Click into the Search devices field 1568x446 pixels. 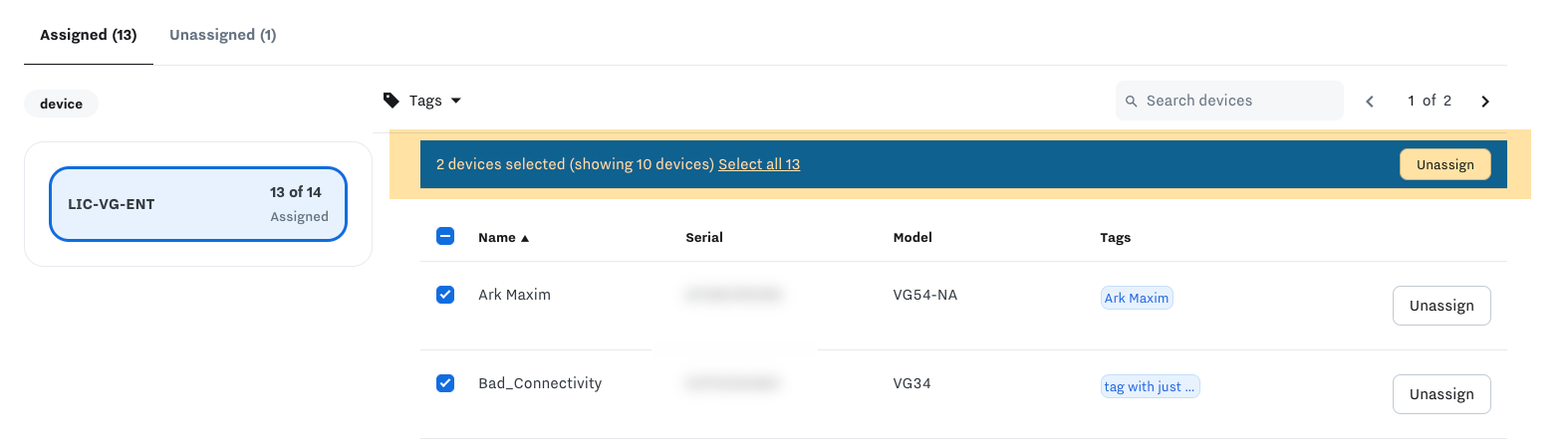[1229, 101]
